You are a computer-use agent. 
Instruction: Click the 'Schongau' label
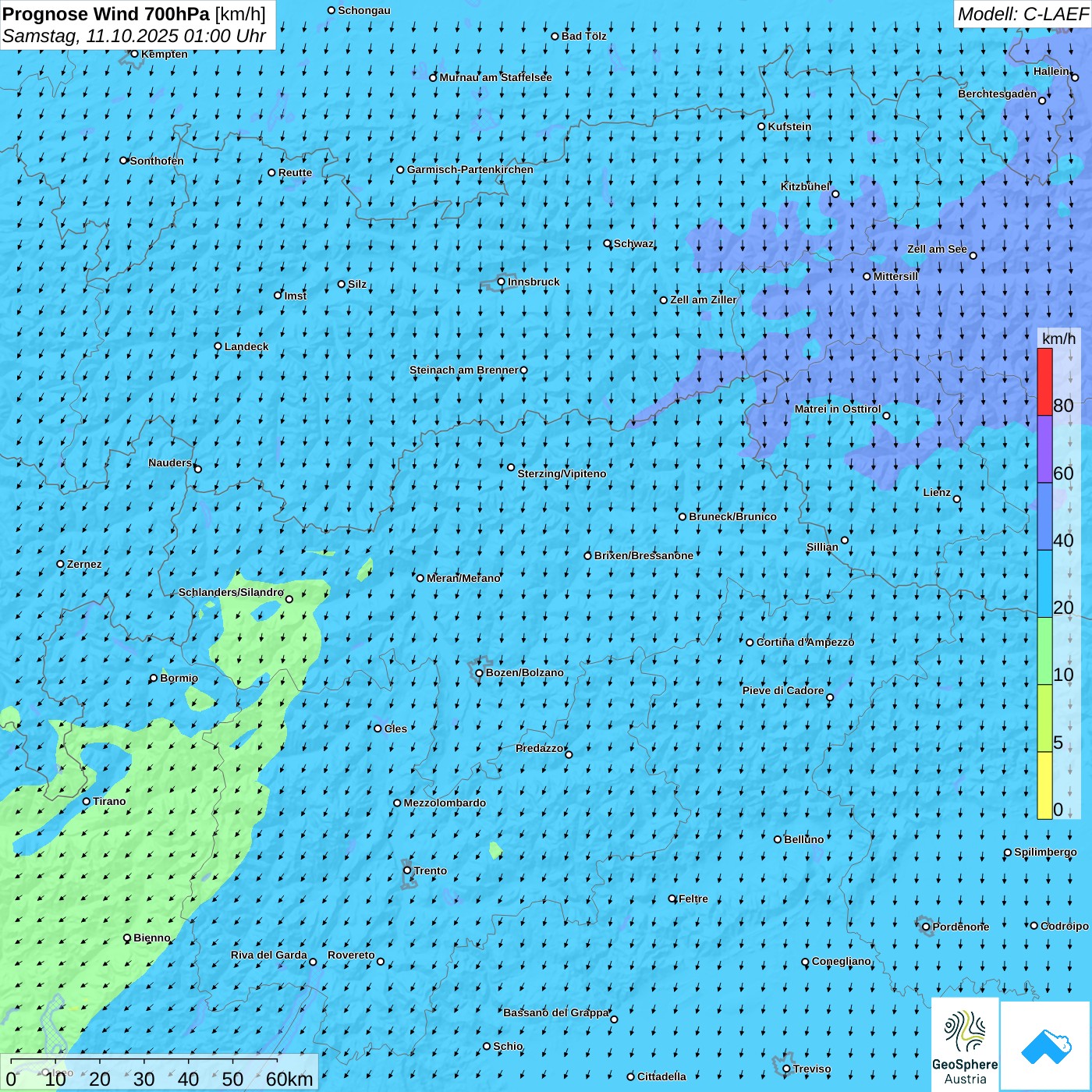coord(364,10)
